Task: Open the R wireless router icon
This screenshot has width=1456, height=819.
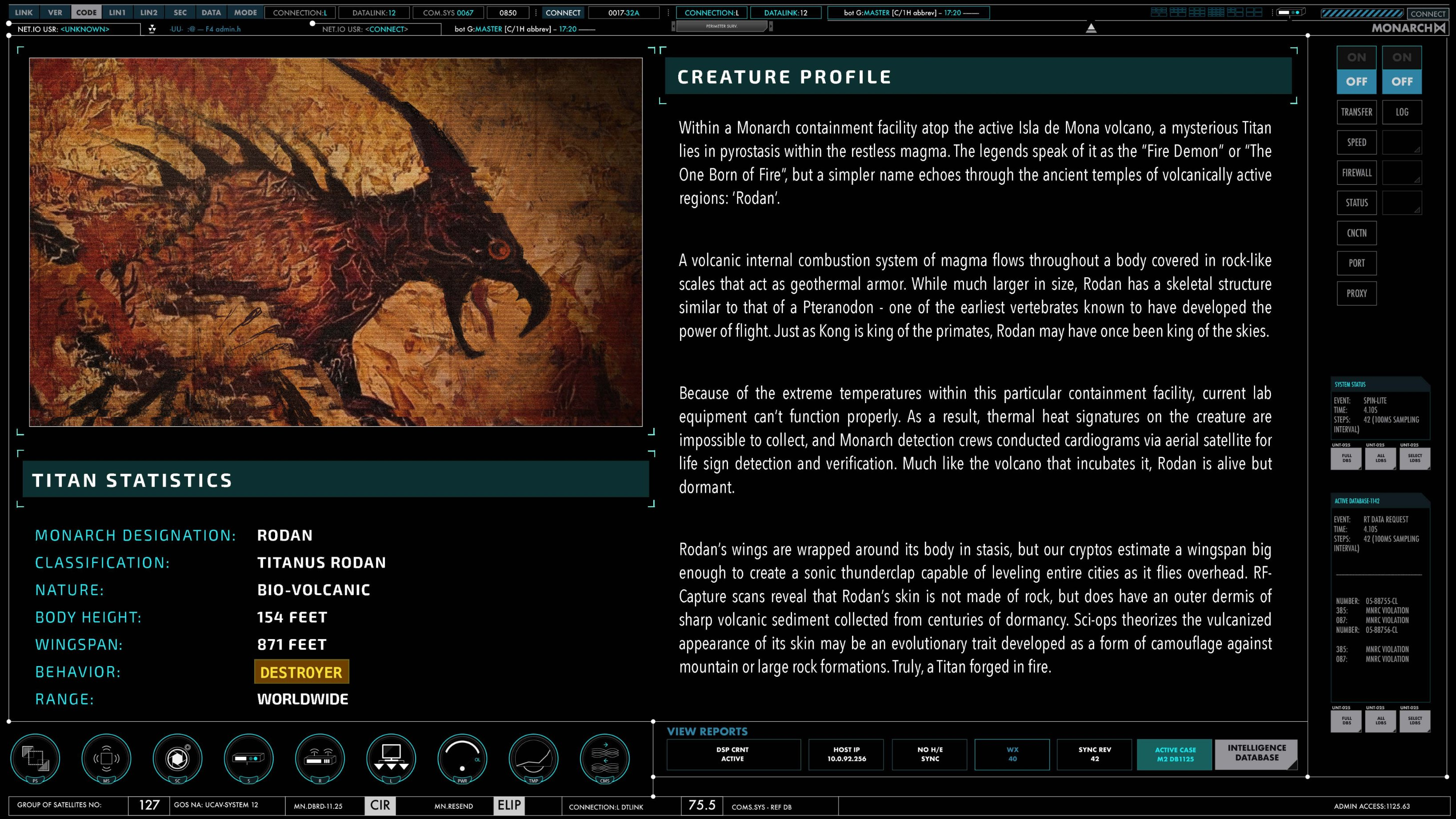Action: [320, 758]
